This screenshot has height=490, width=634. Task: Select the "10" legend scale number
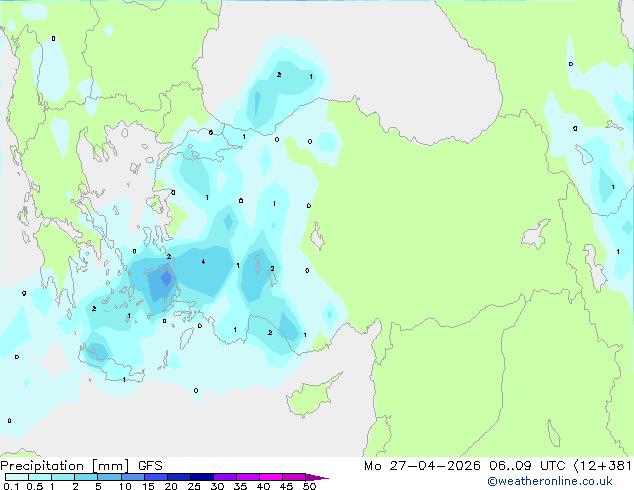pyautogui.click(x=125, y=486)
